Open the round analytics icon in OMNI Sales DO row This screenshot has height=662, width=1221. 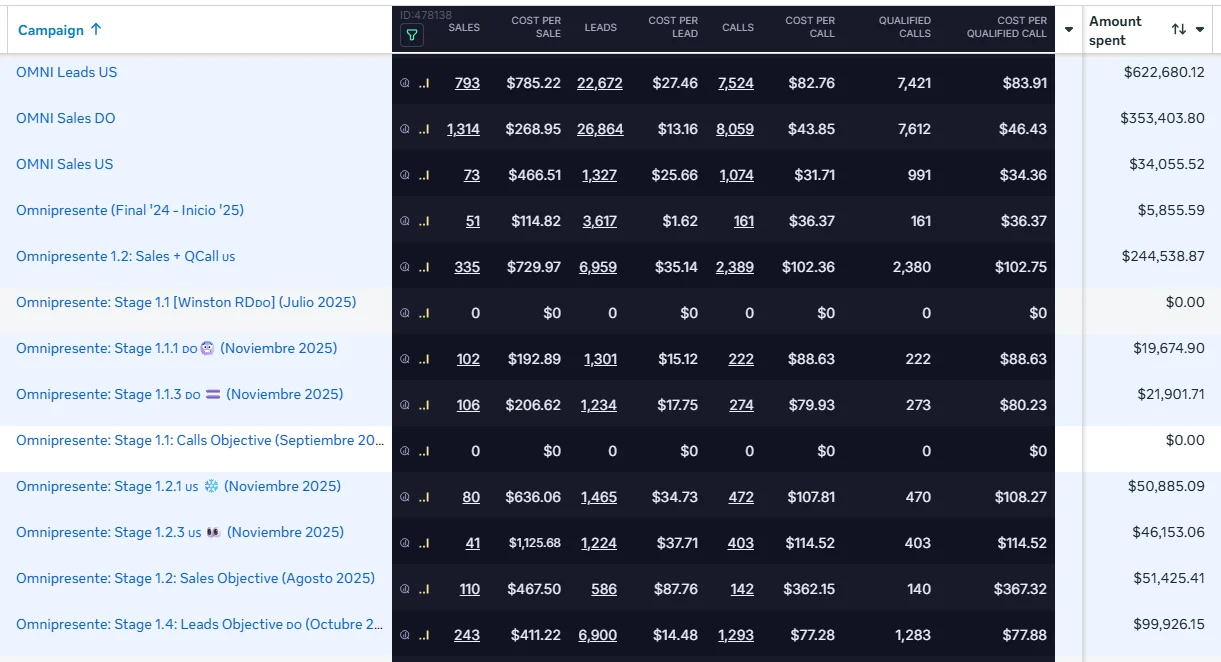coord(405,129)
